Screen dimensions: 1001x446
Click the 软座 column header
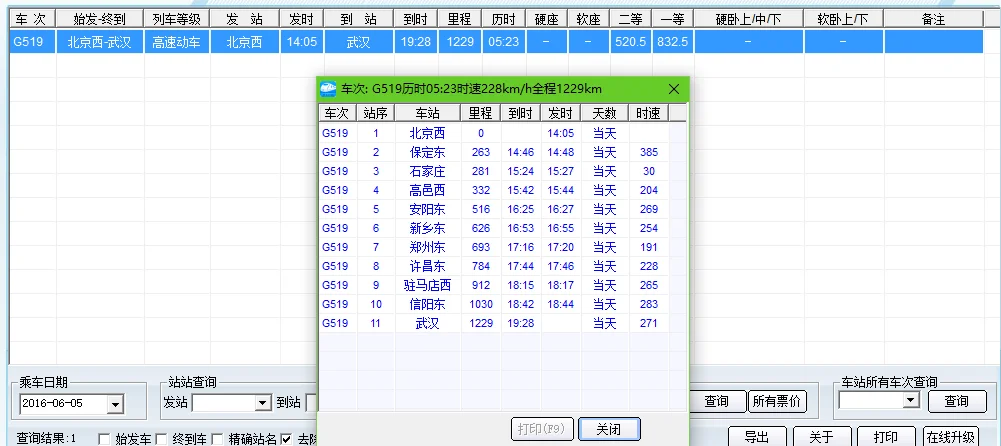coord(589,20)
